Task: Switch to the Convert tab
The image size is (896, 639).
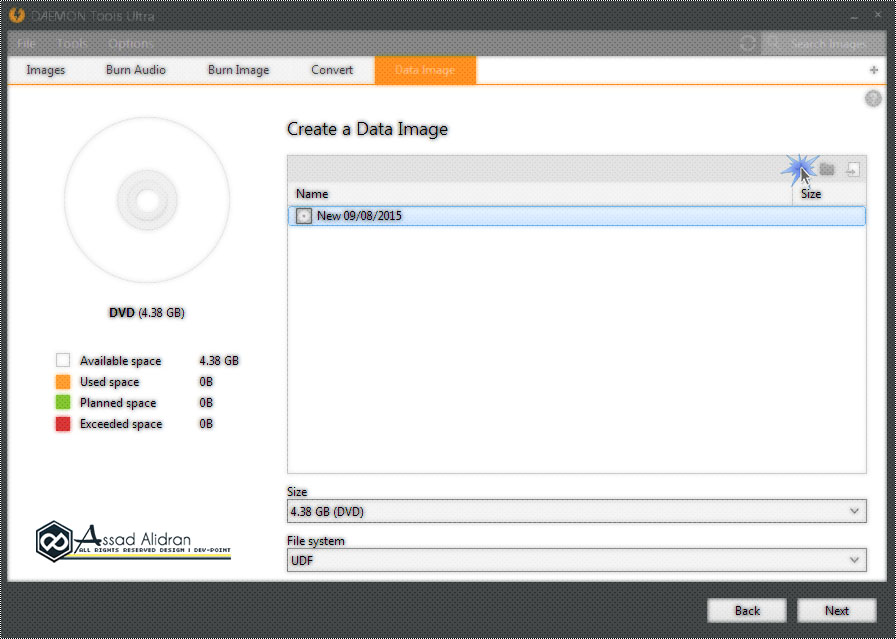Action: click(x=332, y=70)
